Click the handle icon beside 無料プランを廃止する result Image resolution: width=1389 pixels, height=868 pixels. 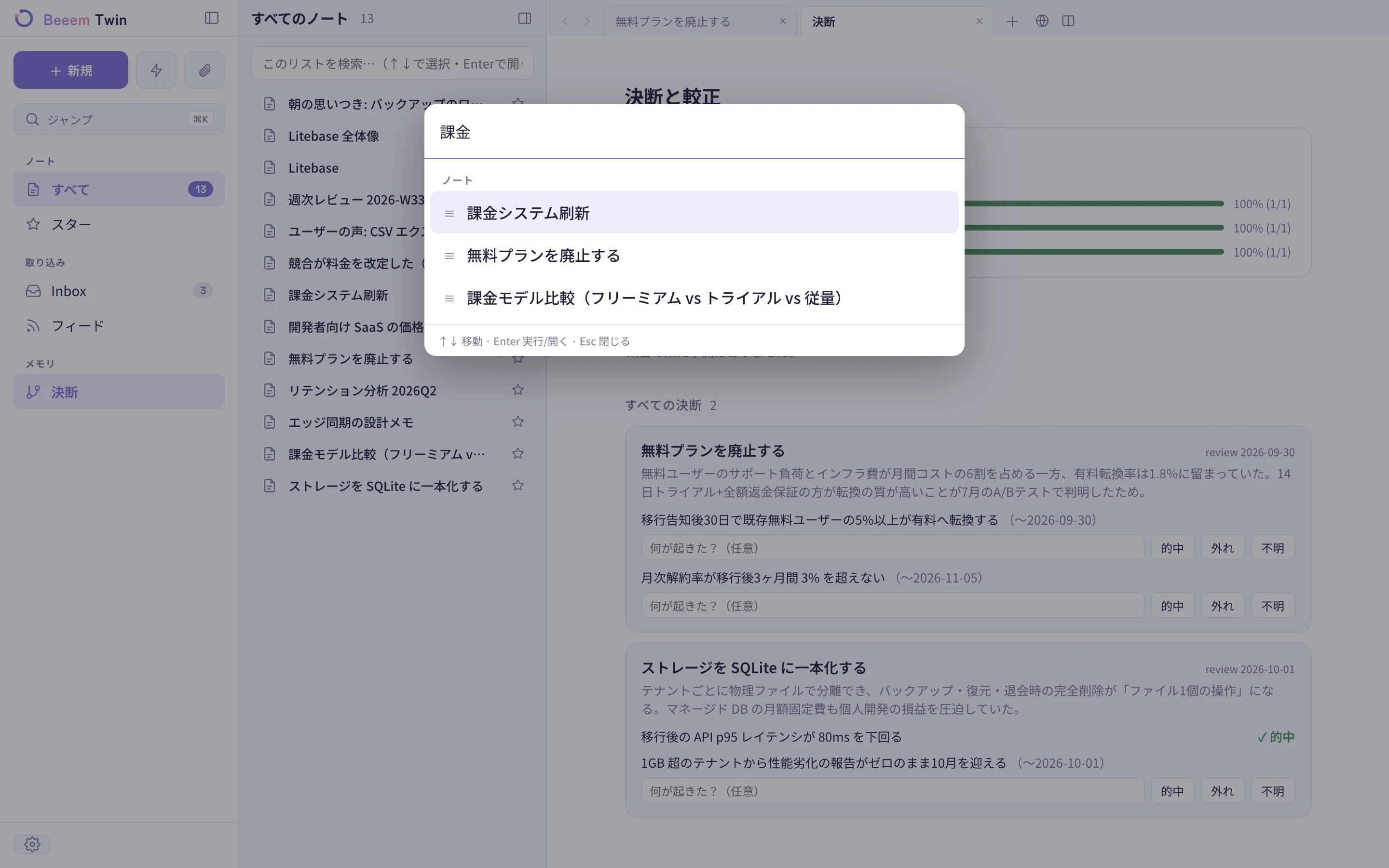click(x=449, y=256)
